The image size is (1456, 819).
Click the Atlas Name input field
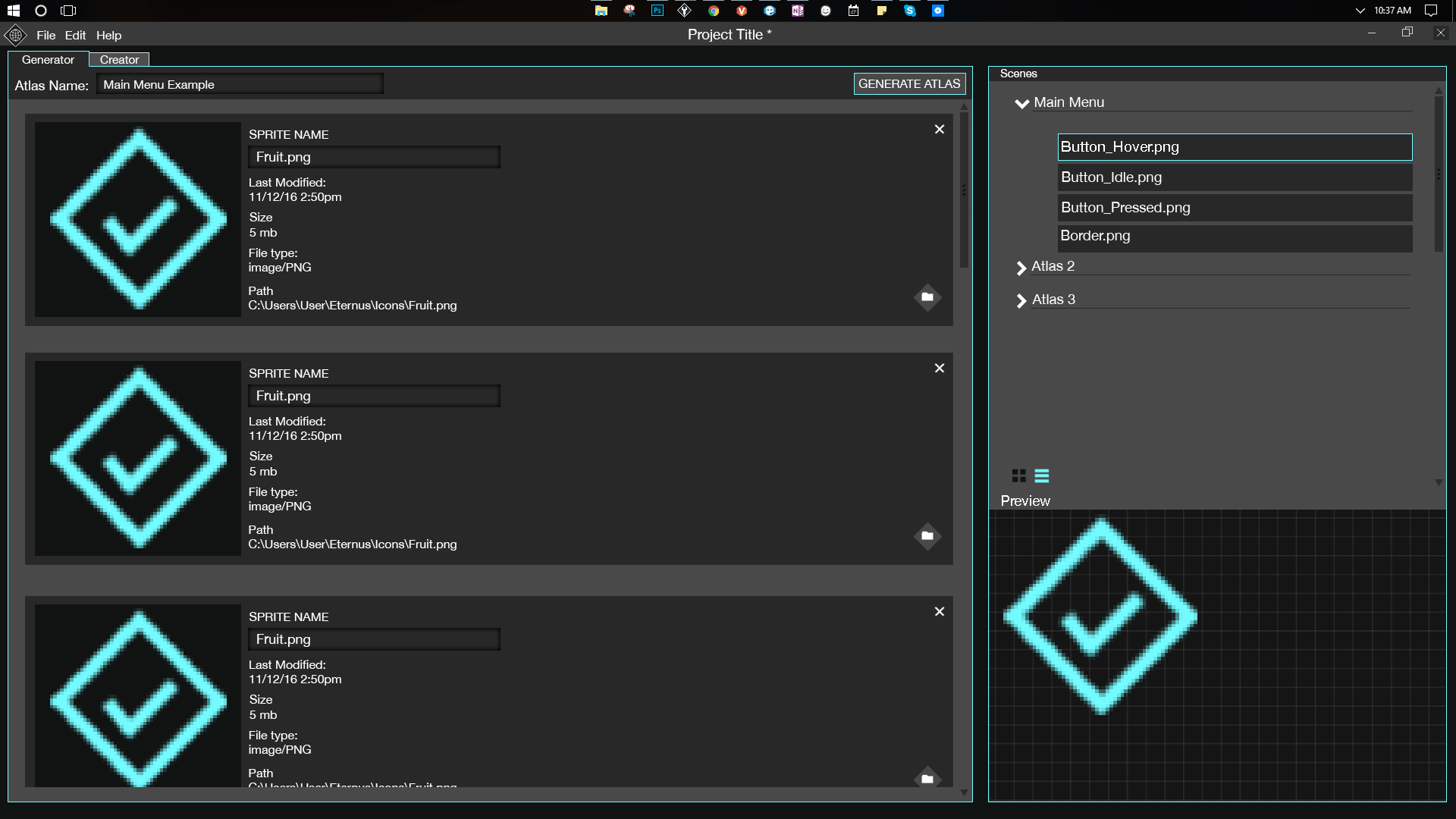(x=240, y=84)
